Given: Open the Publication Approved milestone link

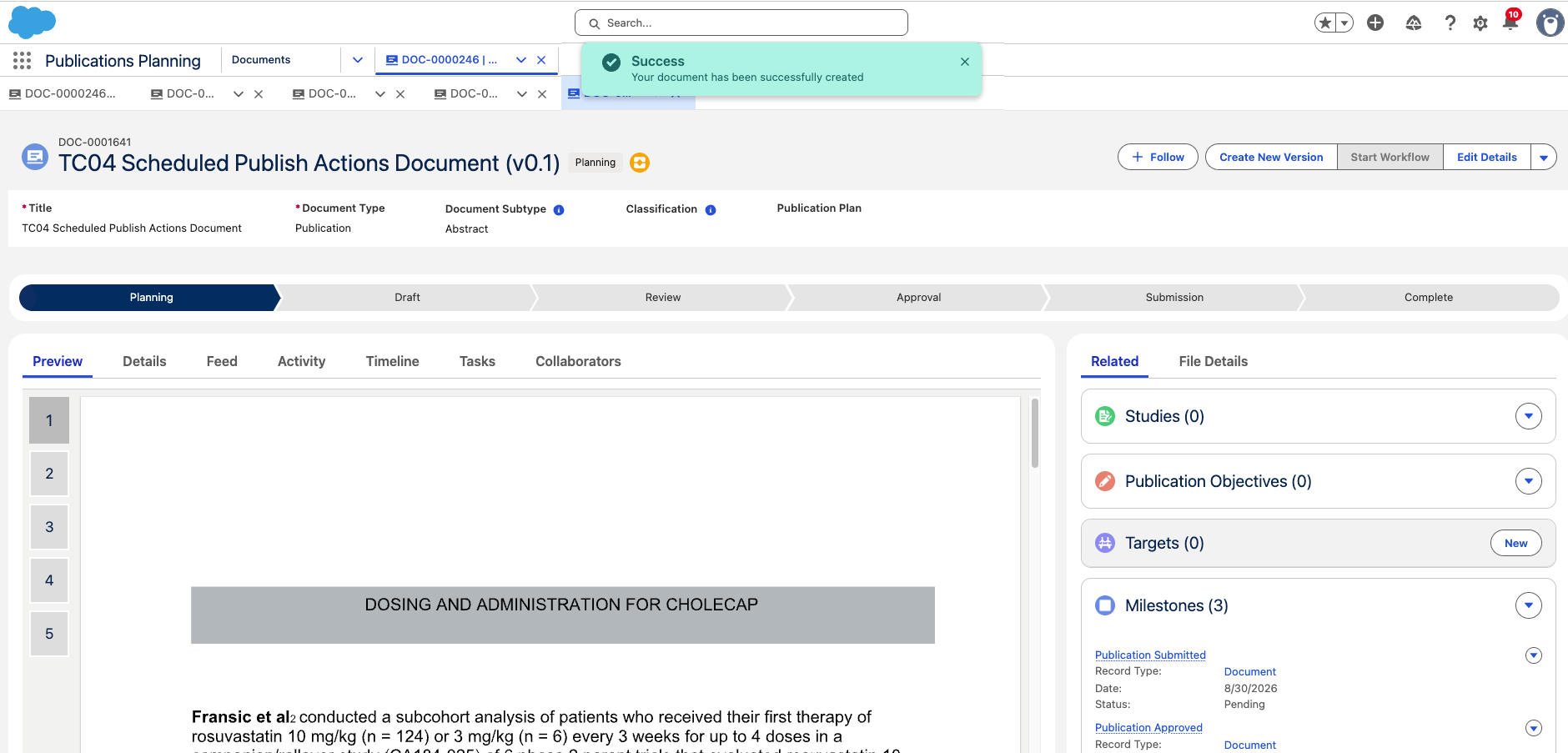Looking at the screenshot, I should (x=1148, y=727).
